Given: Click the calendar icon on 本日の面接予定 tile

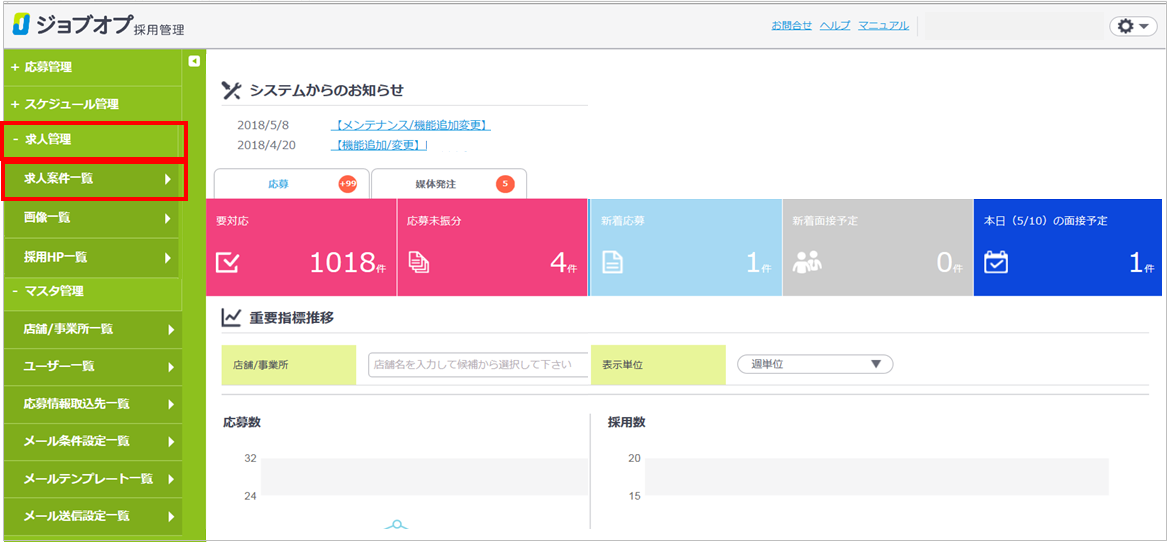Looking at the screenshot, I should (996, 262).
